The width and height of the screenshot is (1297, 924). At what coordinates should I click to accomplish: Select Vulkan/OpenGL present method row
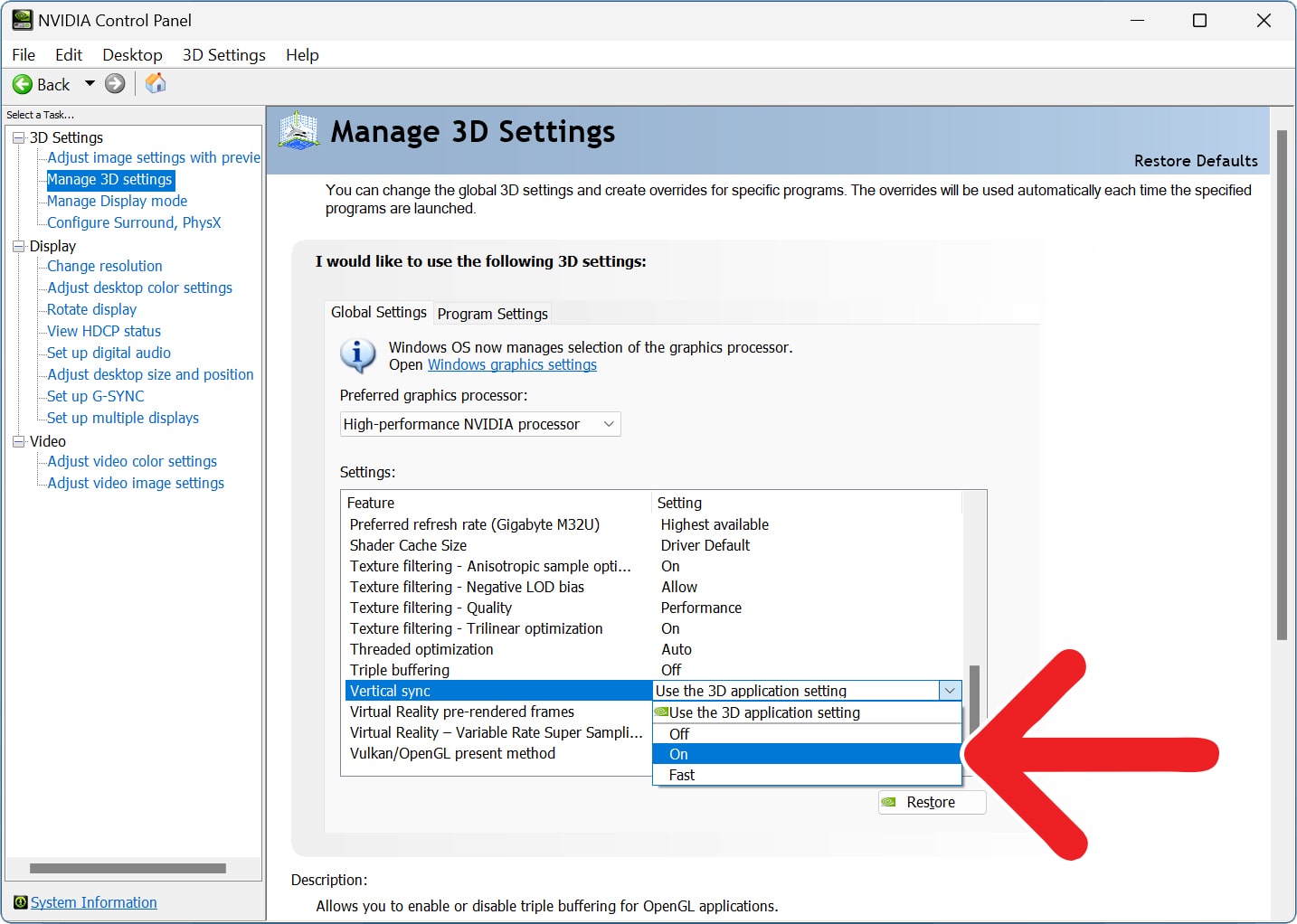(x=498, y=753)
